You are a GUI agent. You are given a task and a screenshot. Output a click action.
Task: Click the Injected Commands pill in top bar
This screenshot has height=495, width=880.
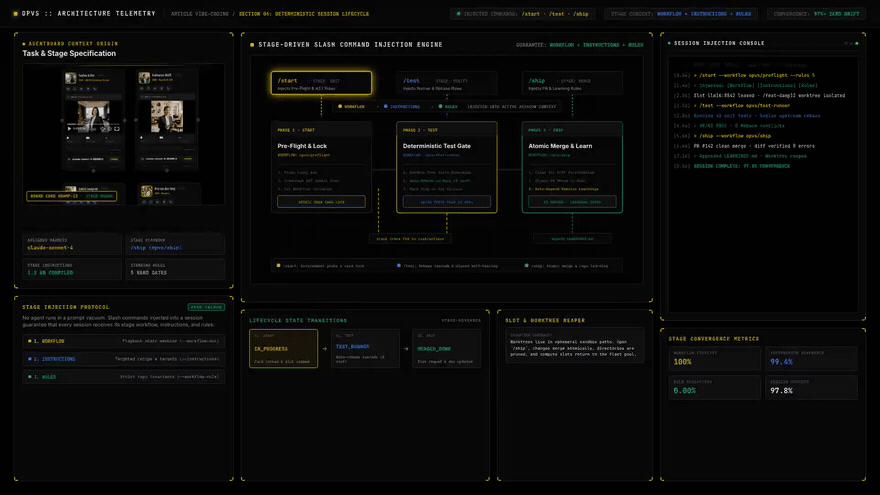coord(522,14)
